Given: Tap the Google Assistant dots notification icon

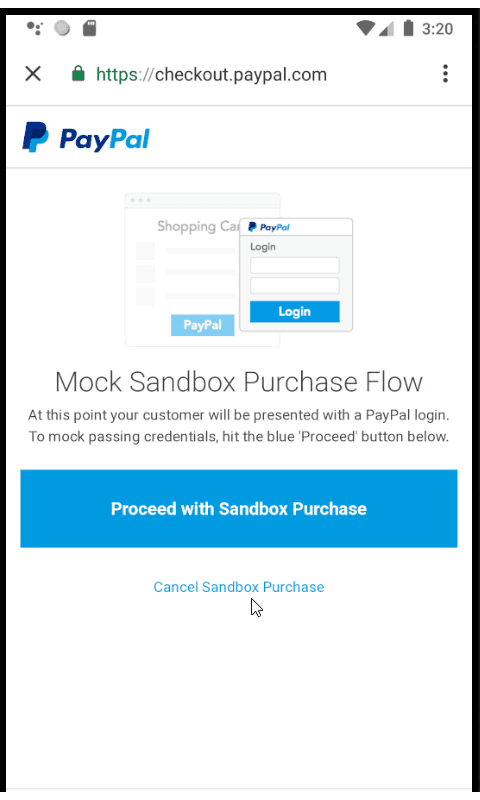Looking at the screenshot, I should [x=35, y=28].
